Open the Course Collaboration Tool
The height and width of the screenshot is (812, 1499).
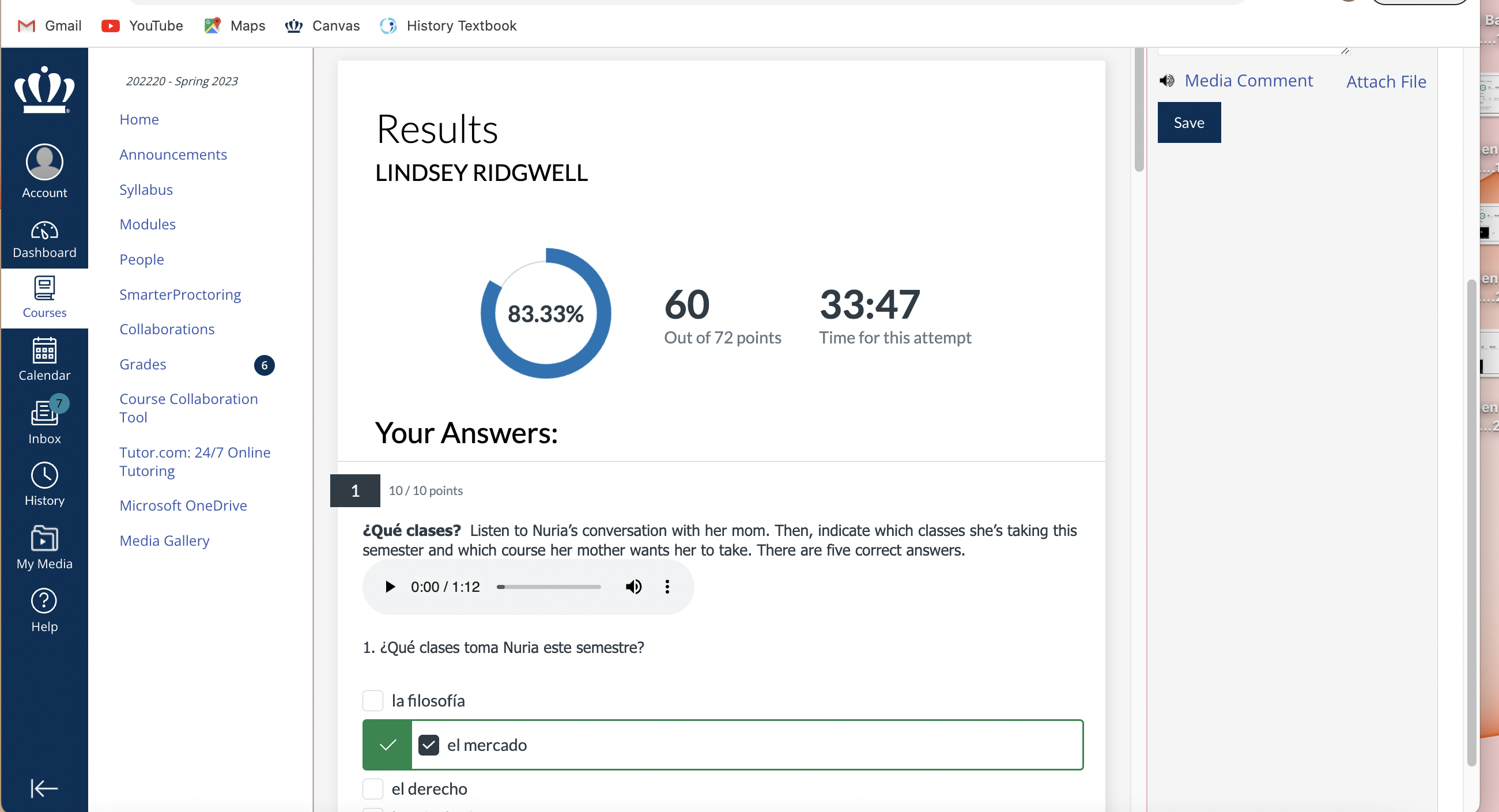188,408
